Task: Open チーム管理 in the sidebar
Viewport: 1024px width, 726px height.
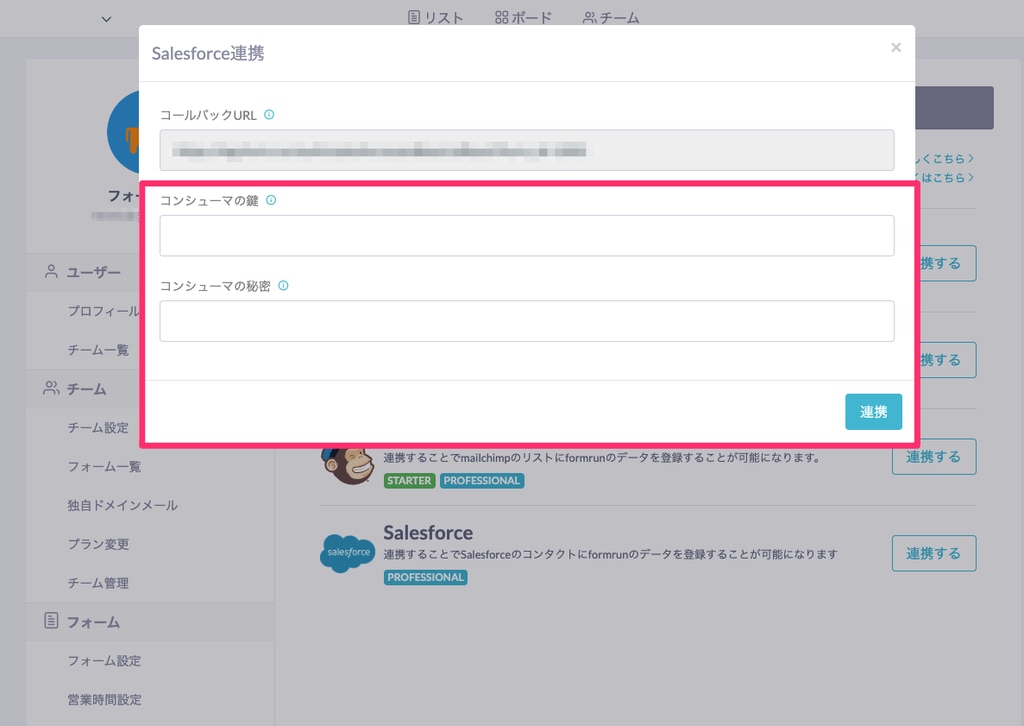Action: (x=98, y=583)
